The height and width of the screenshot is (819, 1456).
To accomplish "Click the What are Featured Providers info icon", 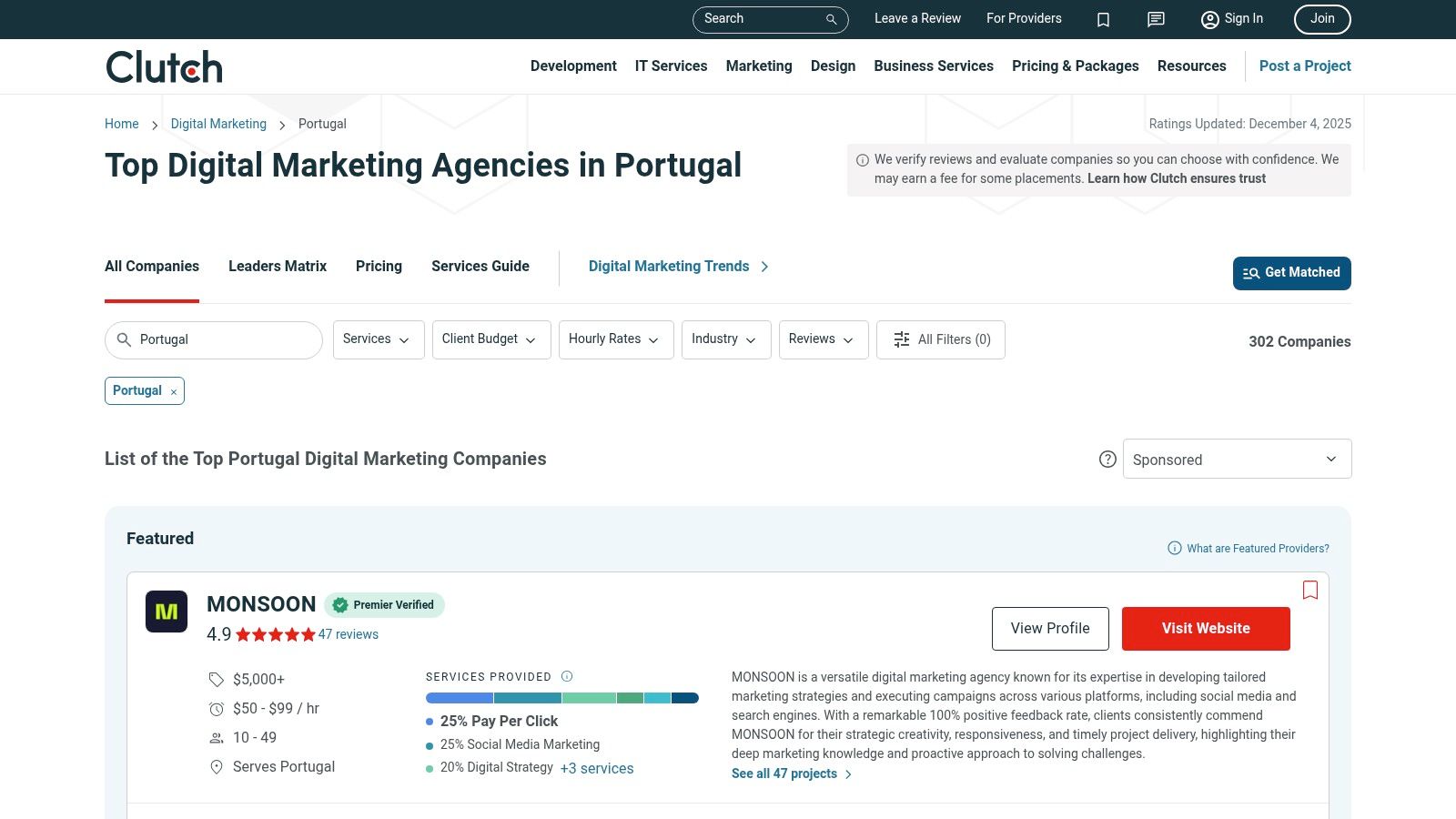I will 1173,548.
